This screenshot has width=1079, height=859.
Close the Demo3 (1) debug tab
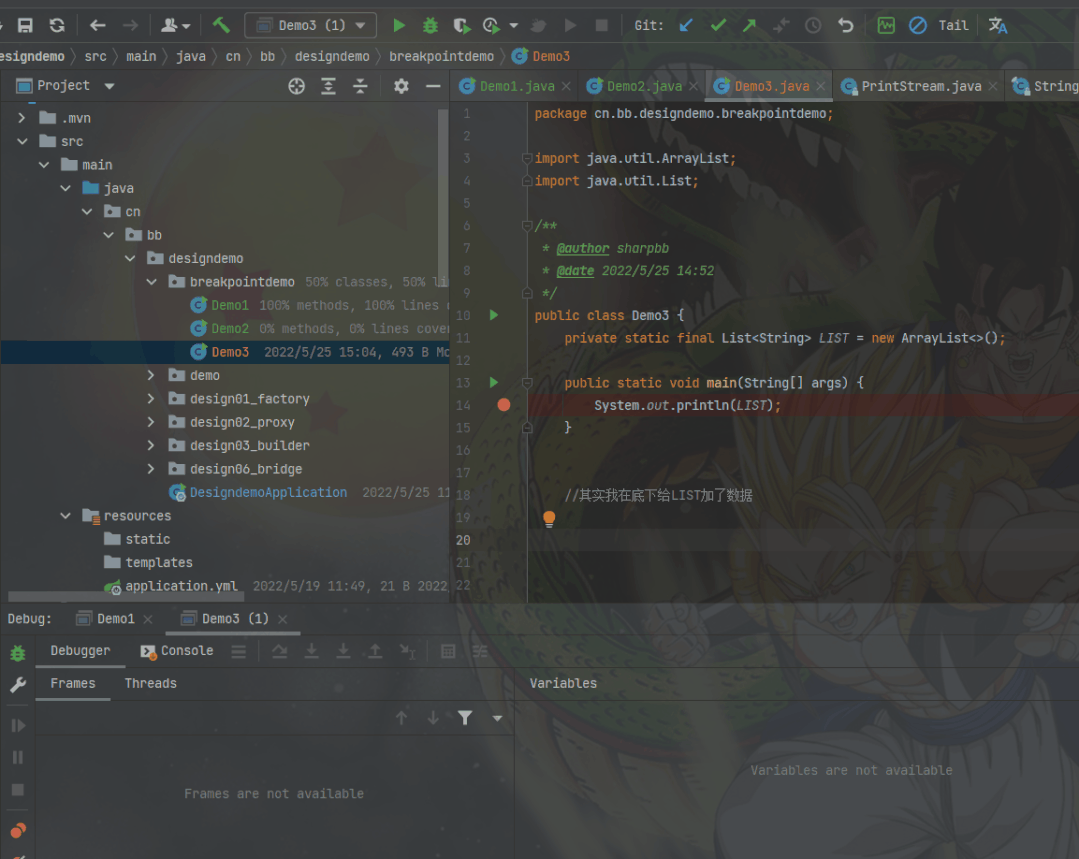[x=283, y=619]
